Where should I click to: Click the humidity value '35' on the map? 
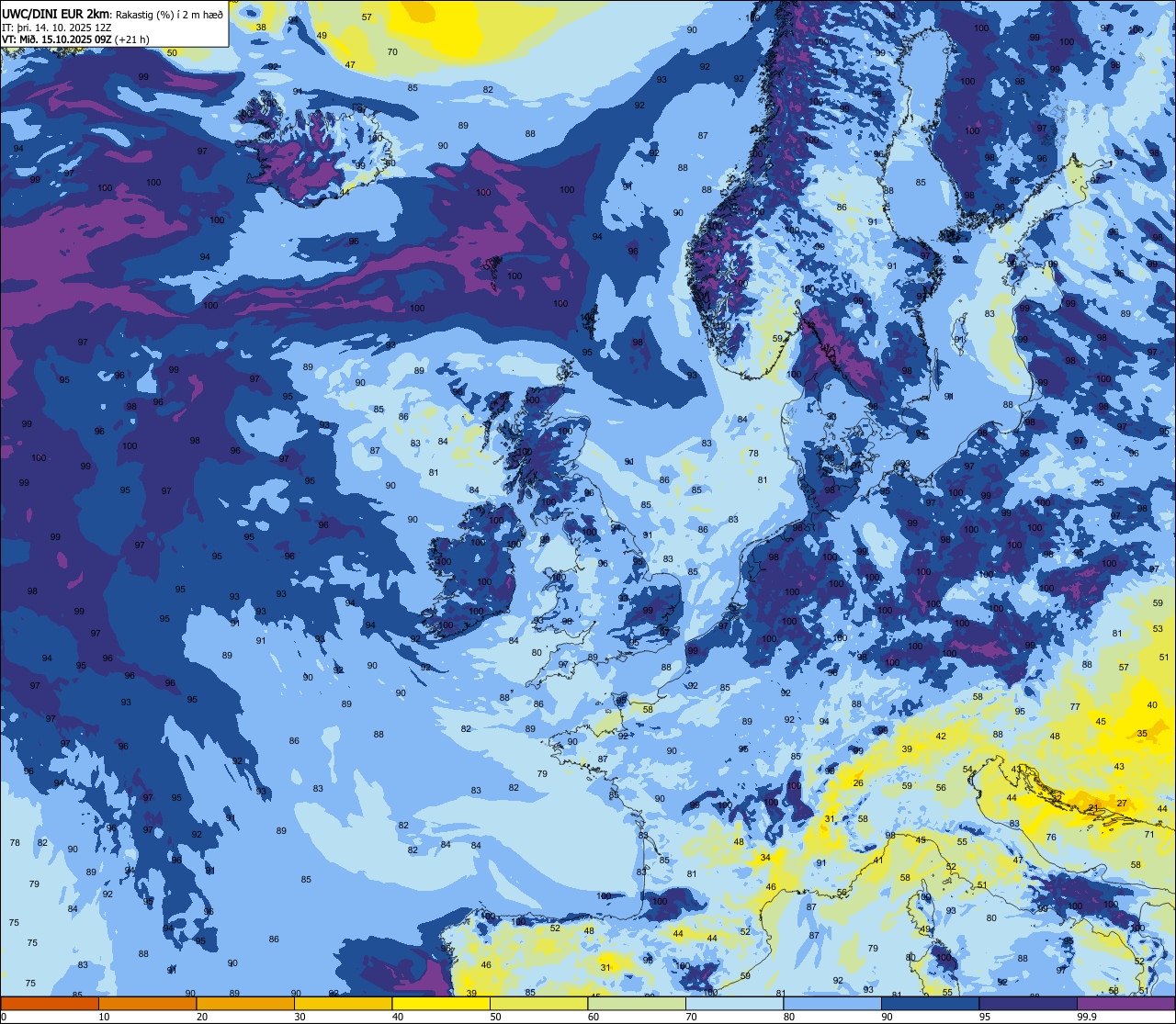[1142, 734]
